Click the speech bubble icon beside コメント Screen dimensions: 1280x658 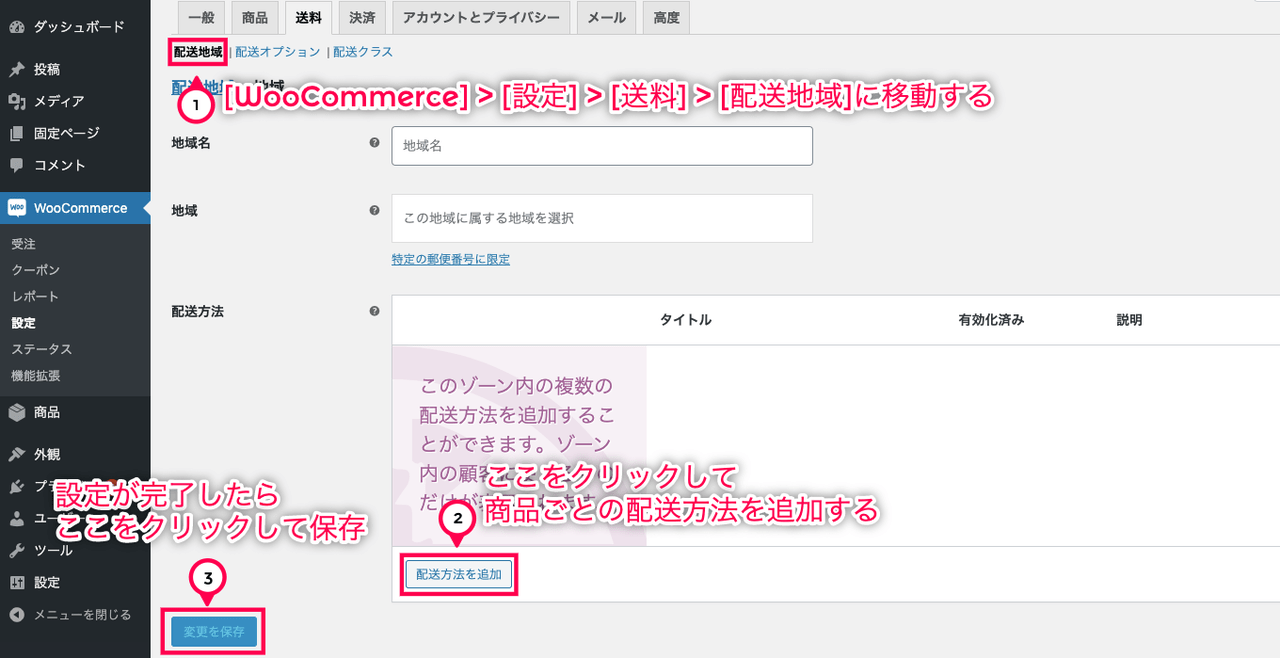click(x=16, y=165)
